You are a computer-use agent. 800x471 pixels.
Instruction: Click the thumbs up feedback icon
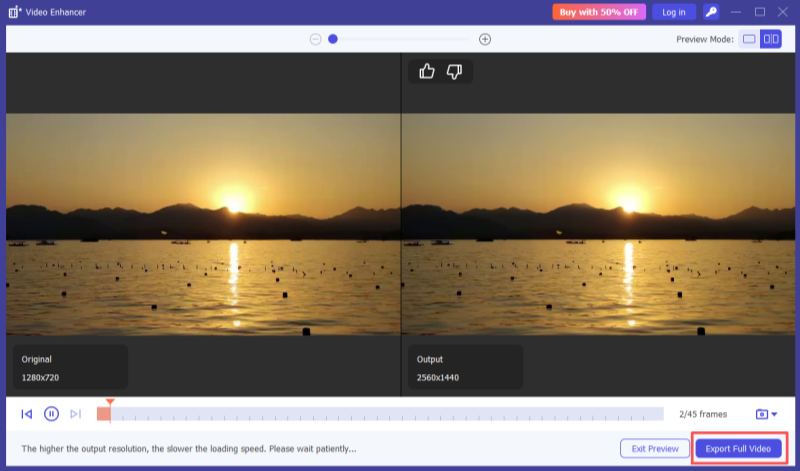pos(427,71)
